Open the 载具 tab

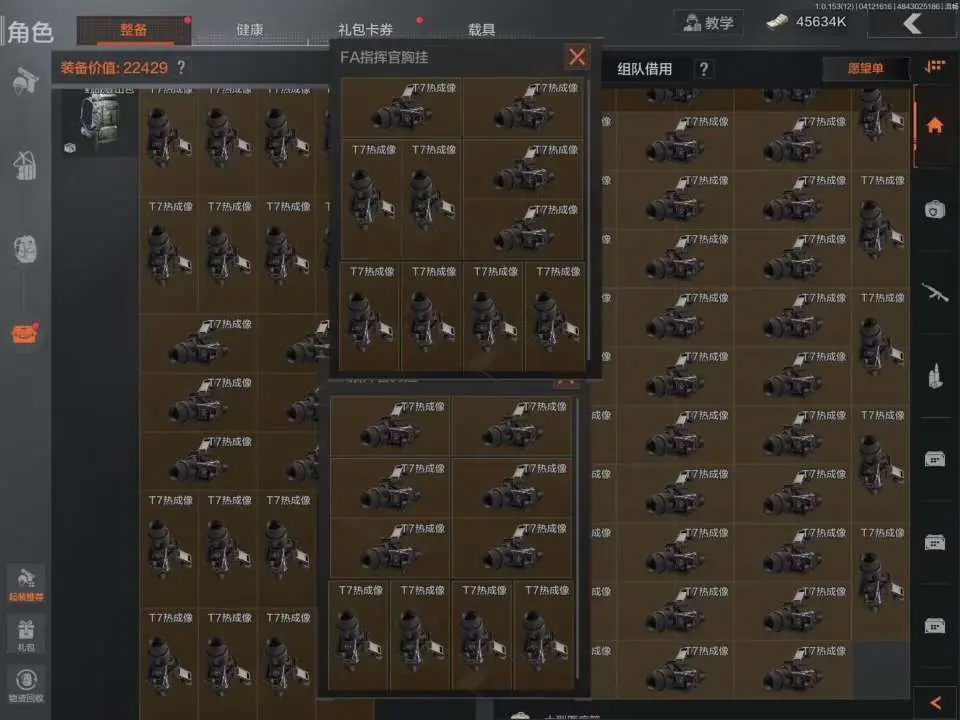[x=481, y=29]
